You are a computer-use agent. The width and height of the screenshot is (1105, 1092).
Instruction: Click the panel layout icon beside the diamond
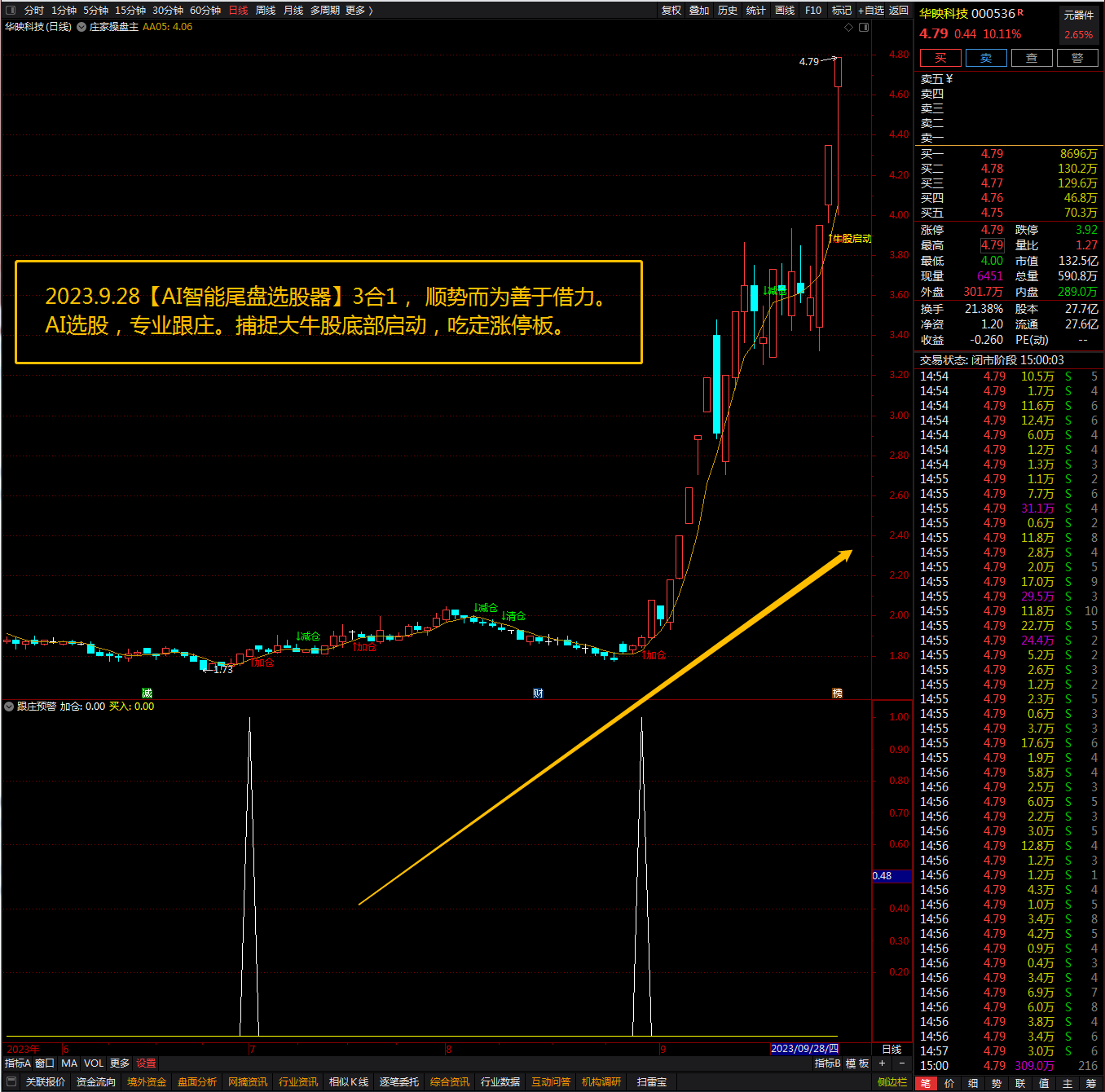(864, 27)
